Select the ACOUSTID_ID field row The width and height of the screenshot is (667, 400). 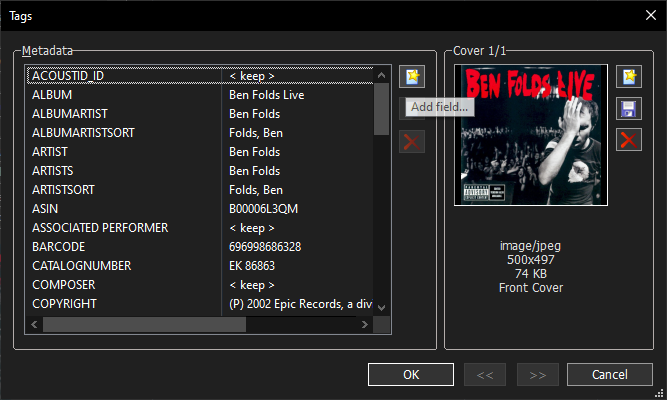(x=200, y=76)
